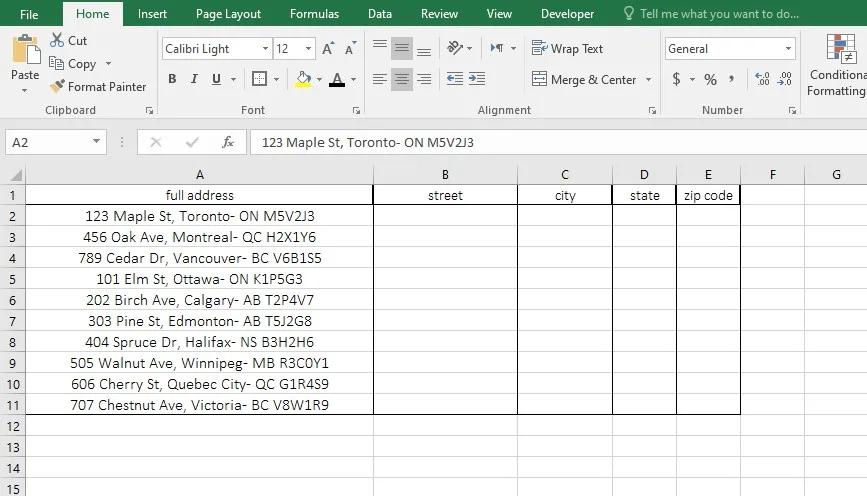Open the number format General dropdown
Image resolution: width=867 pixels, height=496 pixels.
[x=788, y=49]
